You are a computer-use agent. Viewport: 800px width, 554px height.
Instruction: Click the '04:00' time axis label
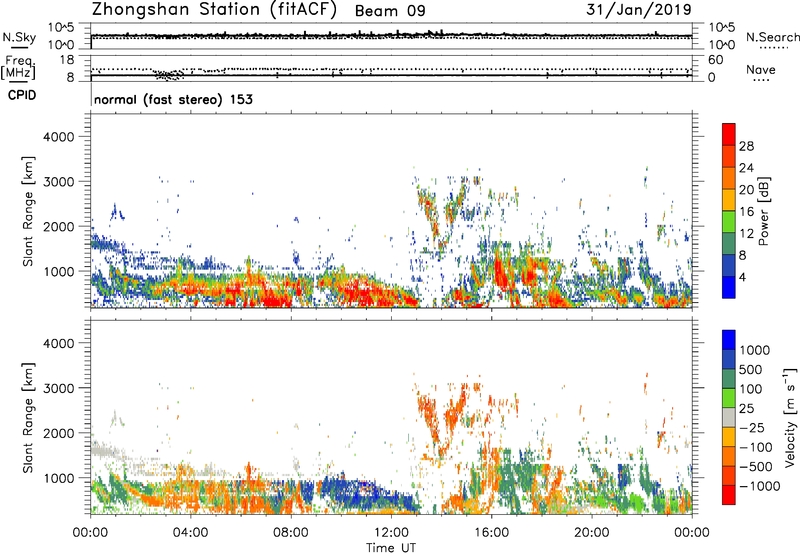190,533
